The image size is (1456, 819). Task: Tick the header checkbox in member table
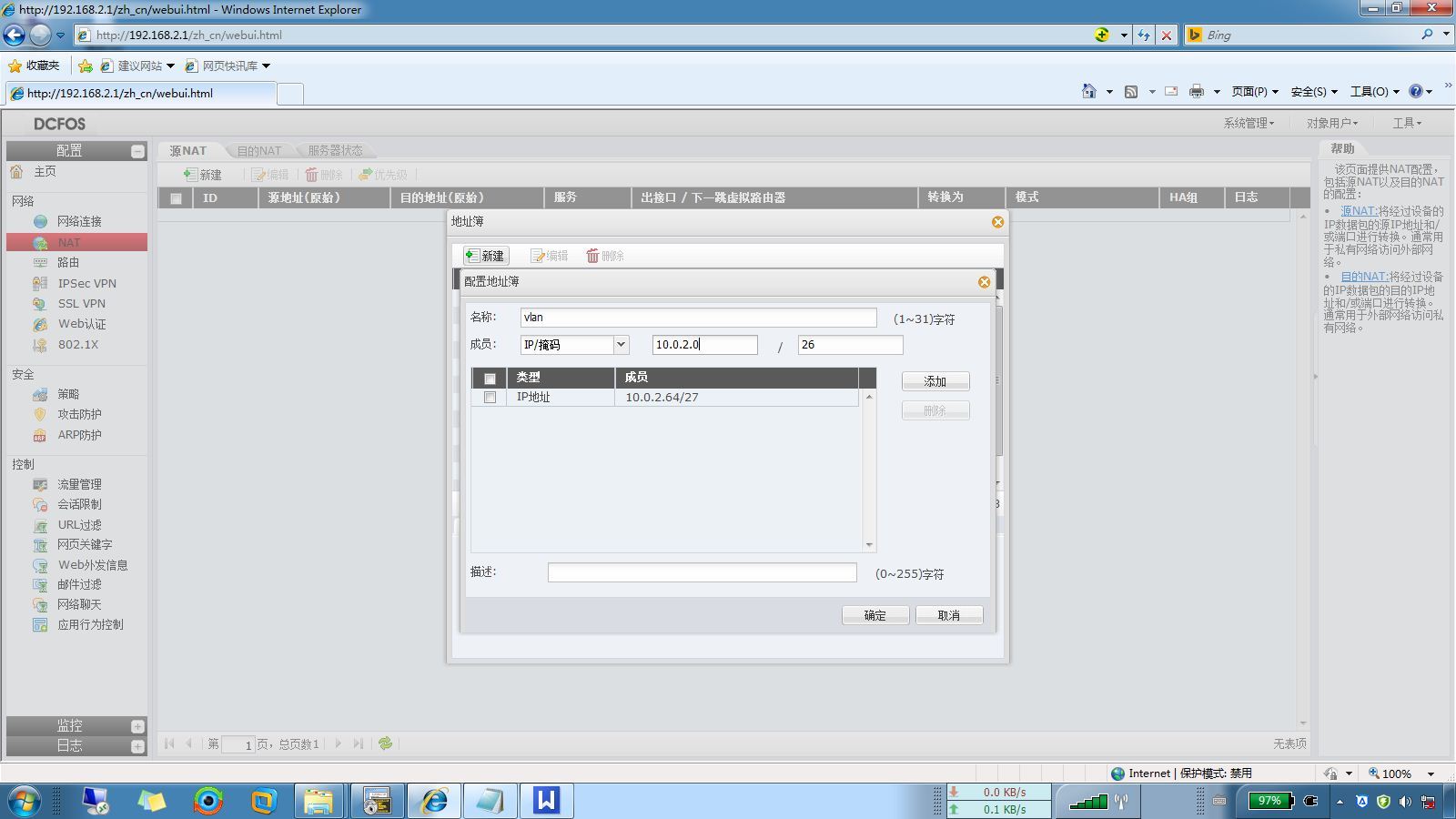tap(490, 379)
